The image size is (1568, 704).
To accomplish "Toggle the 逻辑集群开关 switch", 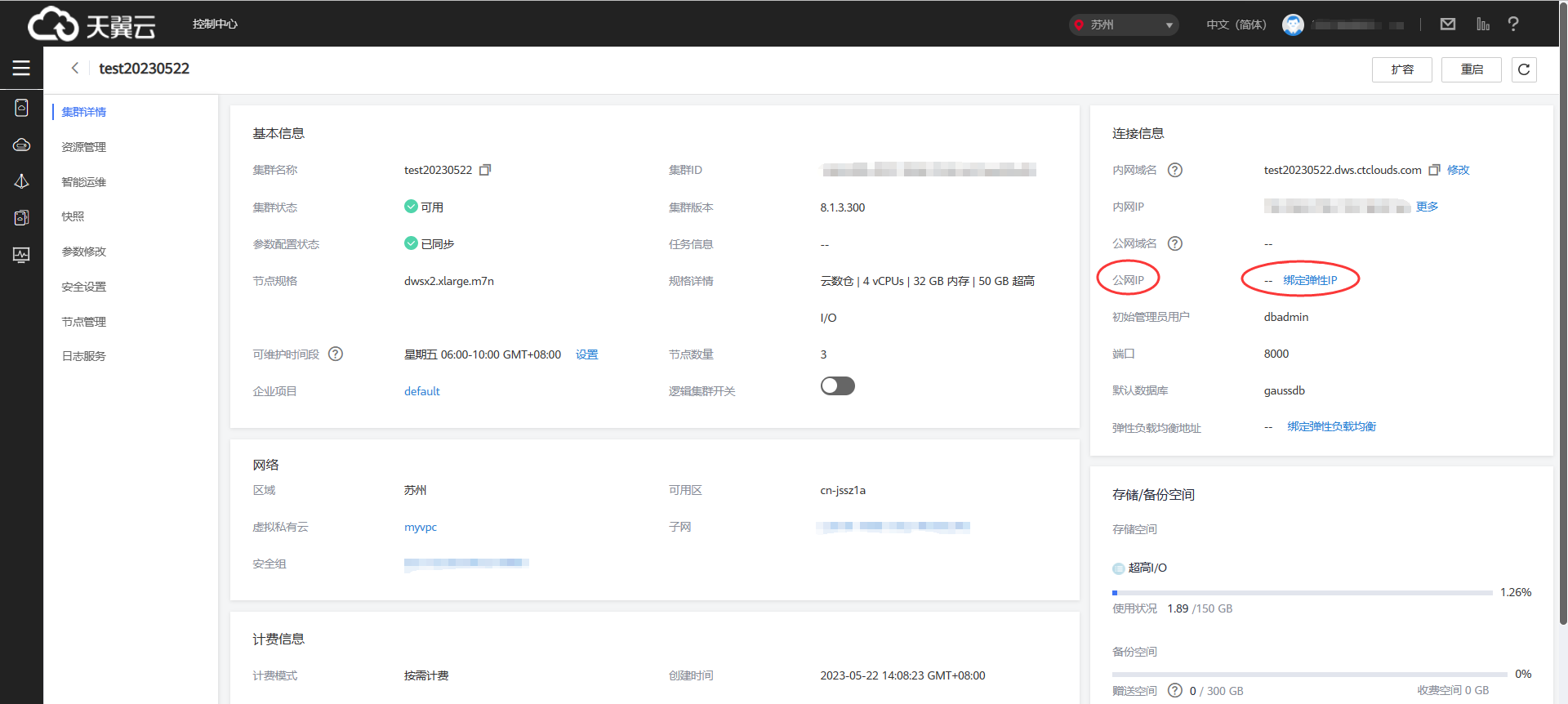I will (837, 385).
